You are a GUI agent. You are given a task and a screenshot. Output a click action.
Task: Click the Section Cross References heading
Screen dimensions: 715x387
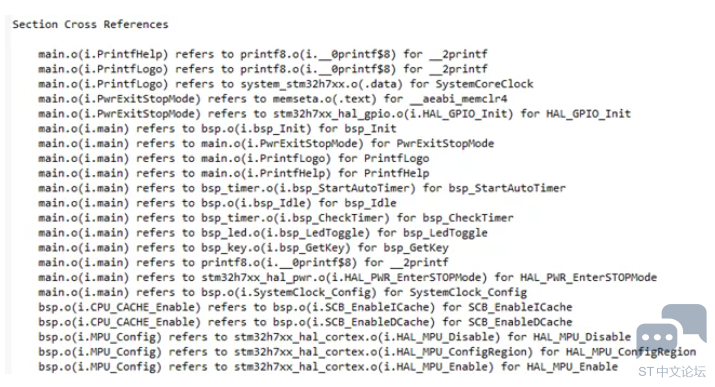[x=90, y=25]
